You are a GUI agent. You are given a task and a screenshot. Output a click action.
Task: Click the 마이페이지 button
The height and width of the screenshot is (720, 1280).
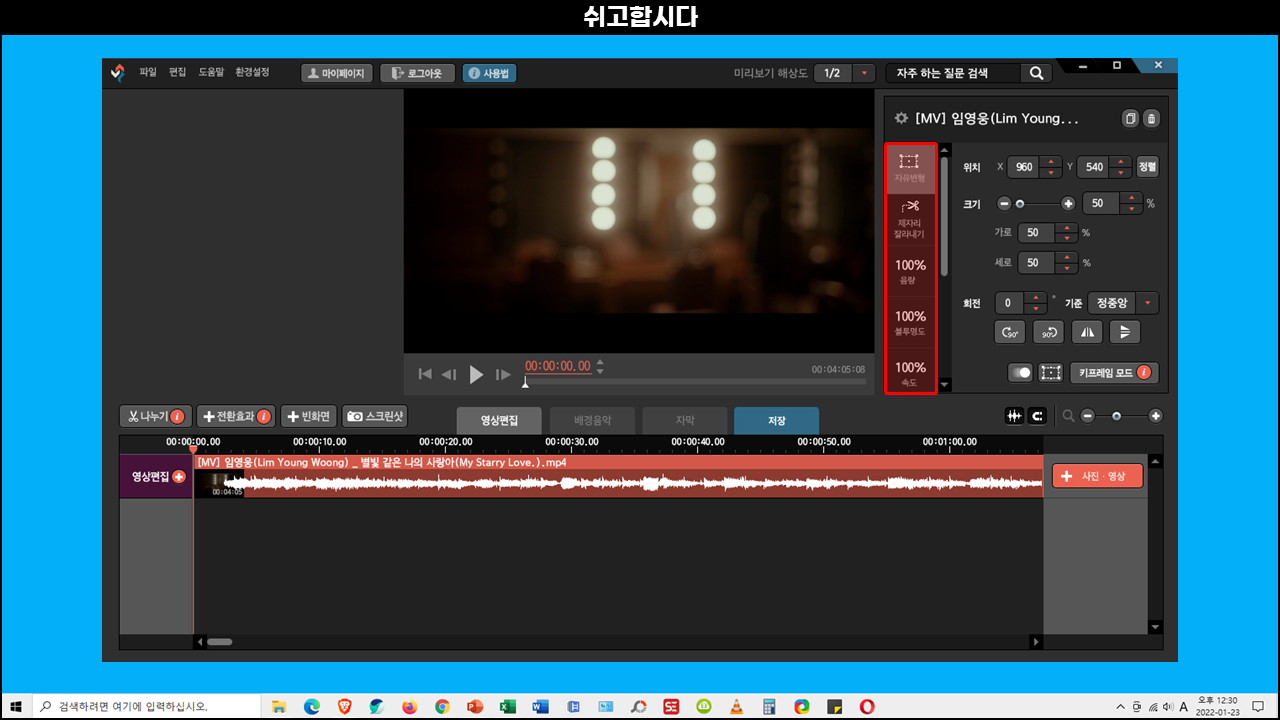pos(337,73)
